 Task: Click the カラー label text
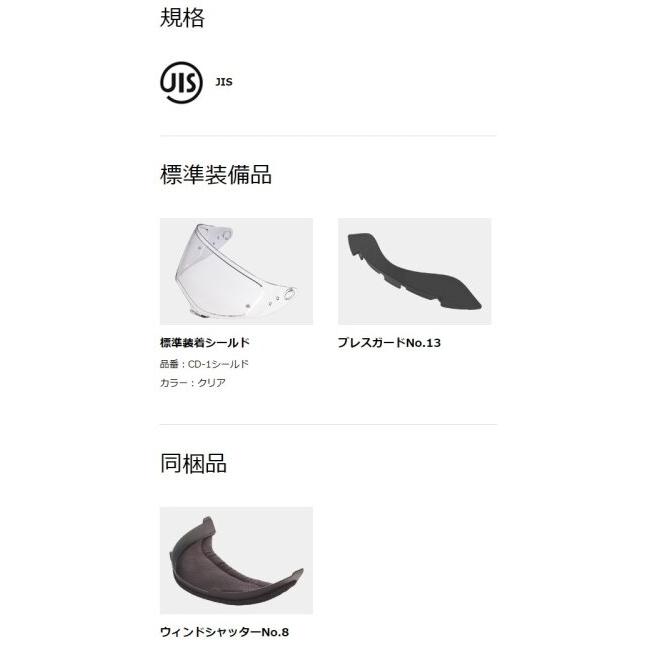coord(174,383)
